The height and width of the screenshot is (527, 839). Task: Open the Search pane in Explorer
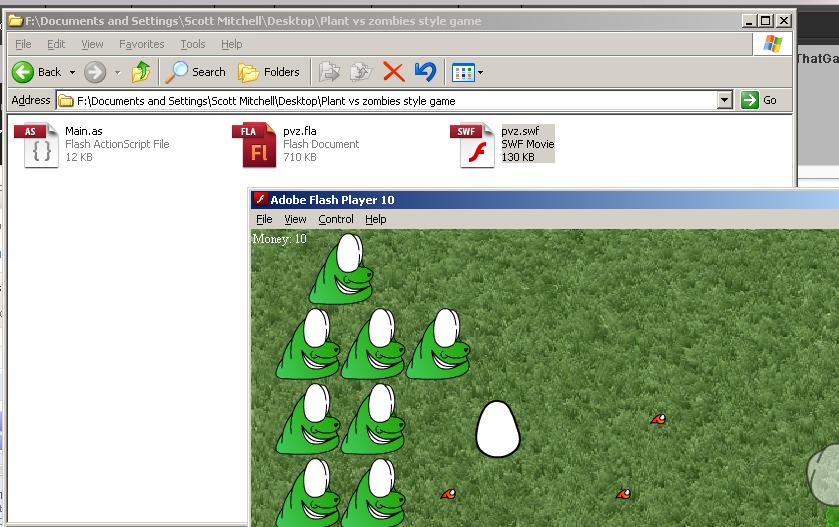195,72
